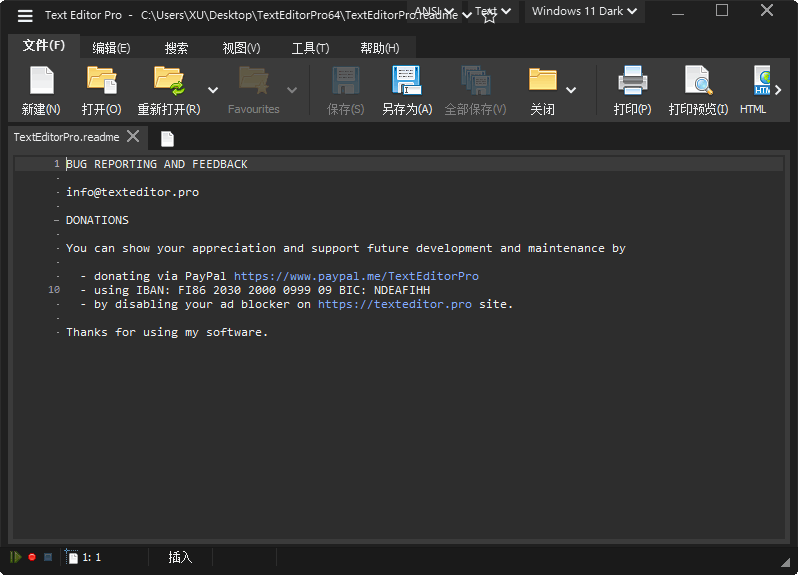
Task: Open the ANSI encoding dropdown
Action: 434,11
